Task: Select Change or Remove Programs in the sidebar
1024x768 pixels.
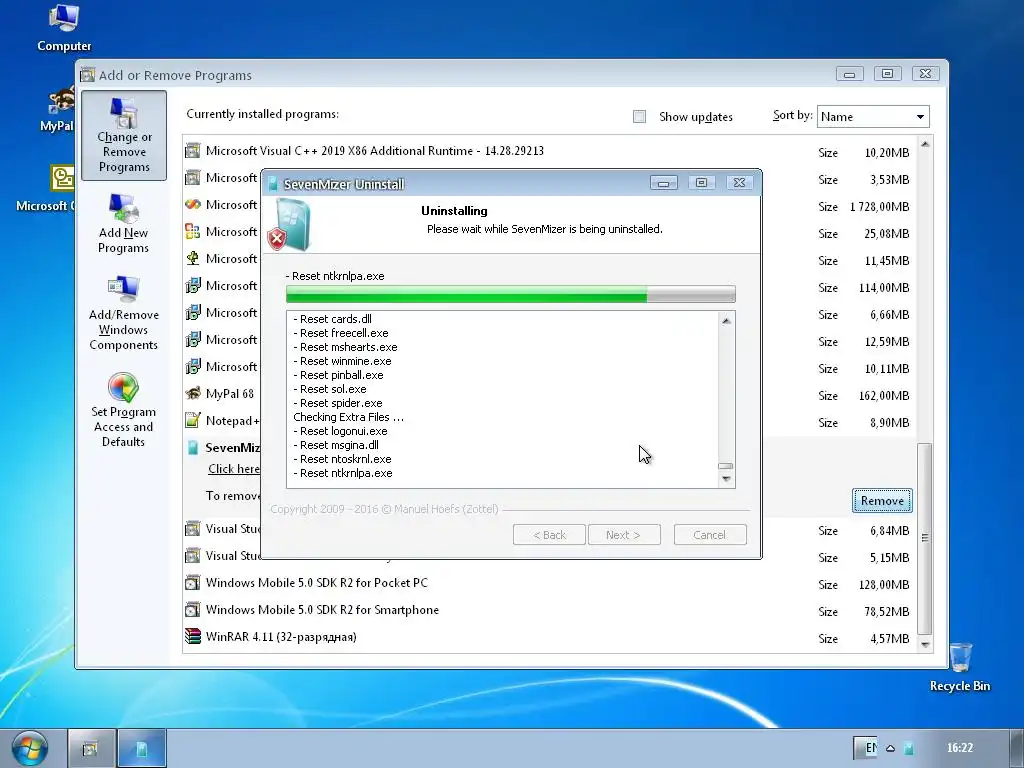Action: tap(124, 135)
